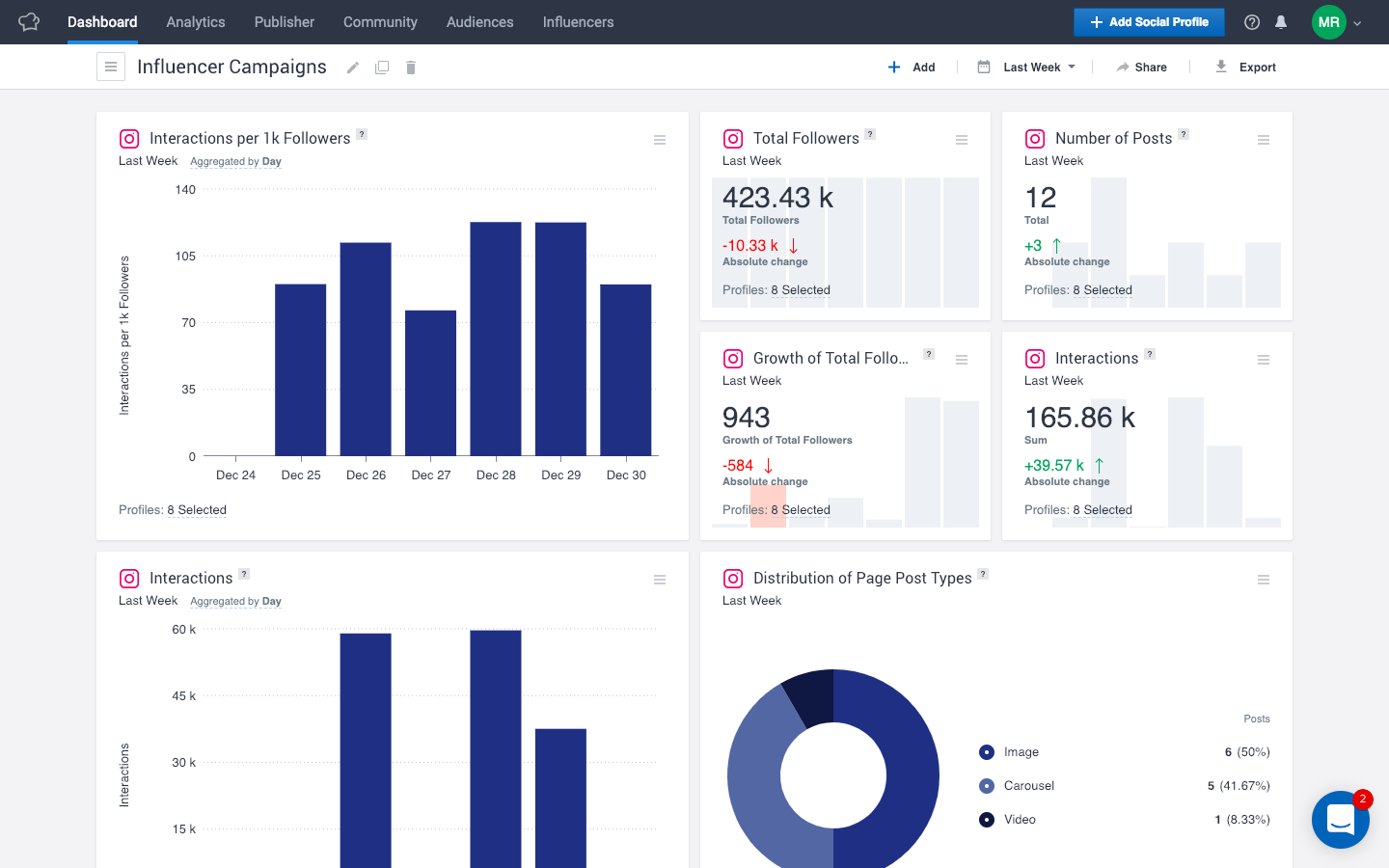Switch to the Analytics tab
Viewport: 1389px width, 868px height.
click(196, 22)
